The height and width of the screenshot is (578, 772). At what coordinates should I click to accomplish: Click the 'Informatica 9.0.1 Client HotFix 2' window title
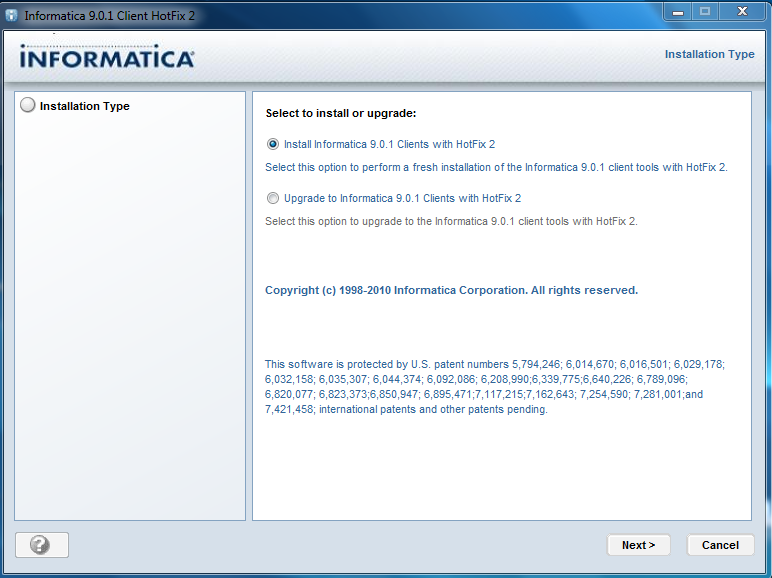[110, 15]
